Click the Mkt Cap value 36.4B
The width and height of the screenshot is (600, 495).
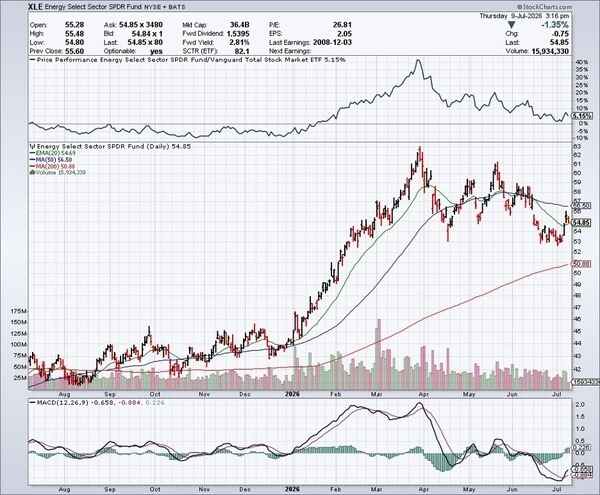click(x=240, y=24)
